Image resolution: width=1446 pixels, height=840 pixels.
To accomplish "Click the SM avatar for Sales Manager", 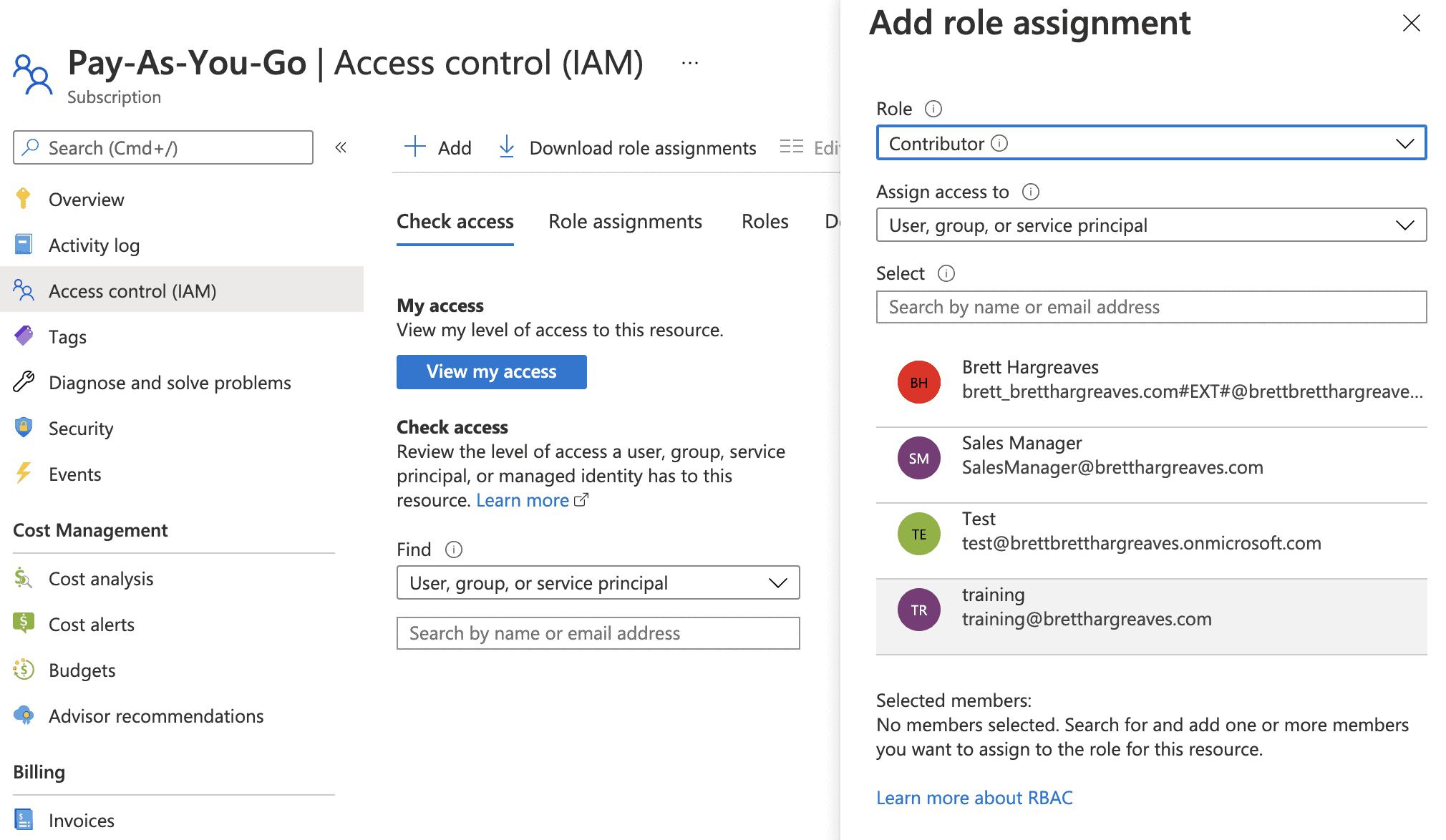I will pos(919,458).
